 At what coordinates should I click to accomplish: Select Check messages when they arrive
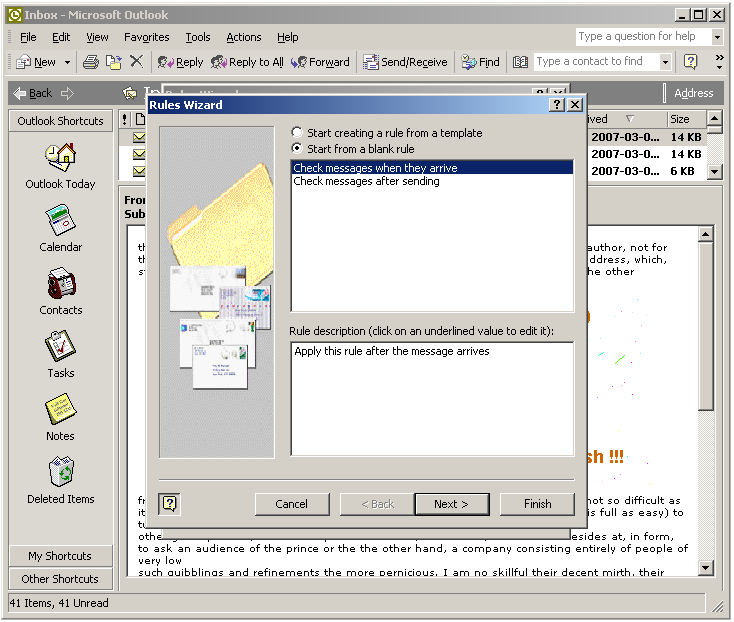[432, 168]
